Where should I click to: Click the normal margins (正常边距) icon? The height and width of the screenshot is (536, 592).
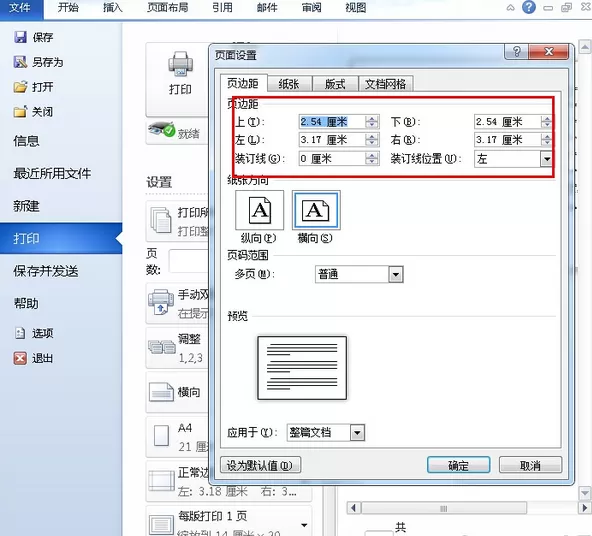pyautogui.click(x=161, y=481)
